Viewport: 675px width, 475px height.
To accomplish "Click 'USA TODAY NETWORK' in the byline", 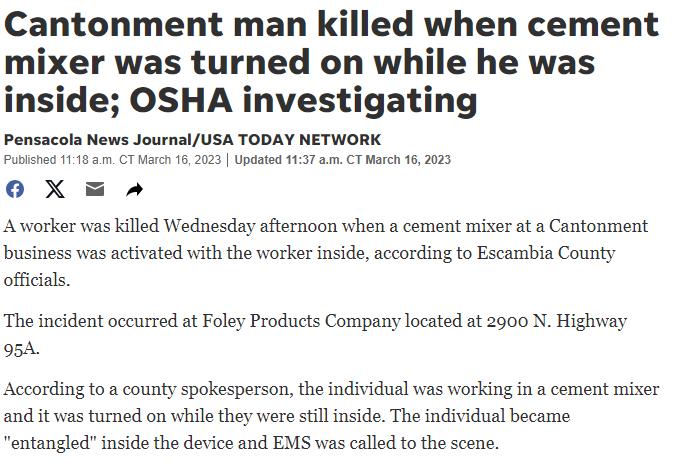I will [291, 140].
